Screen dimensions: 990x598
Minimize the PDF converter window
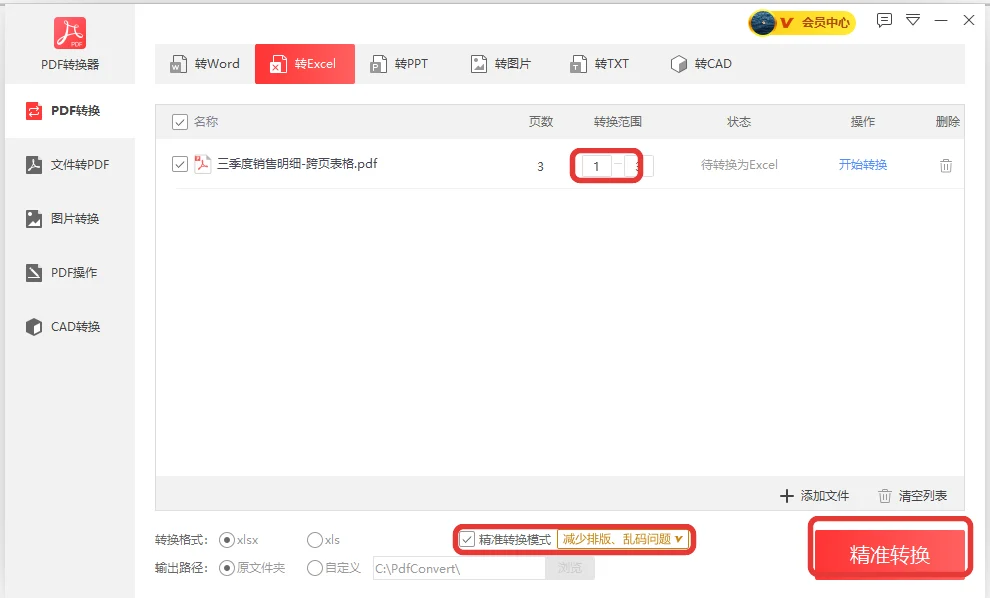941,20
